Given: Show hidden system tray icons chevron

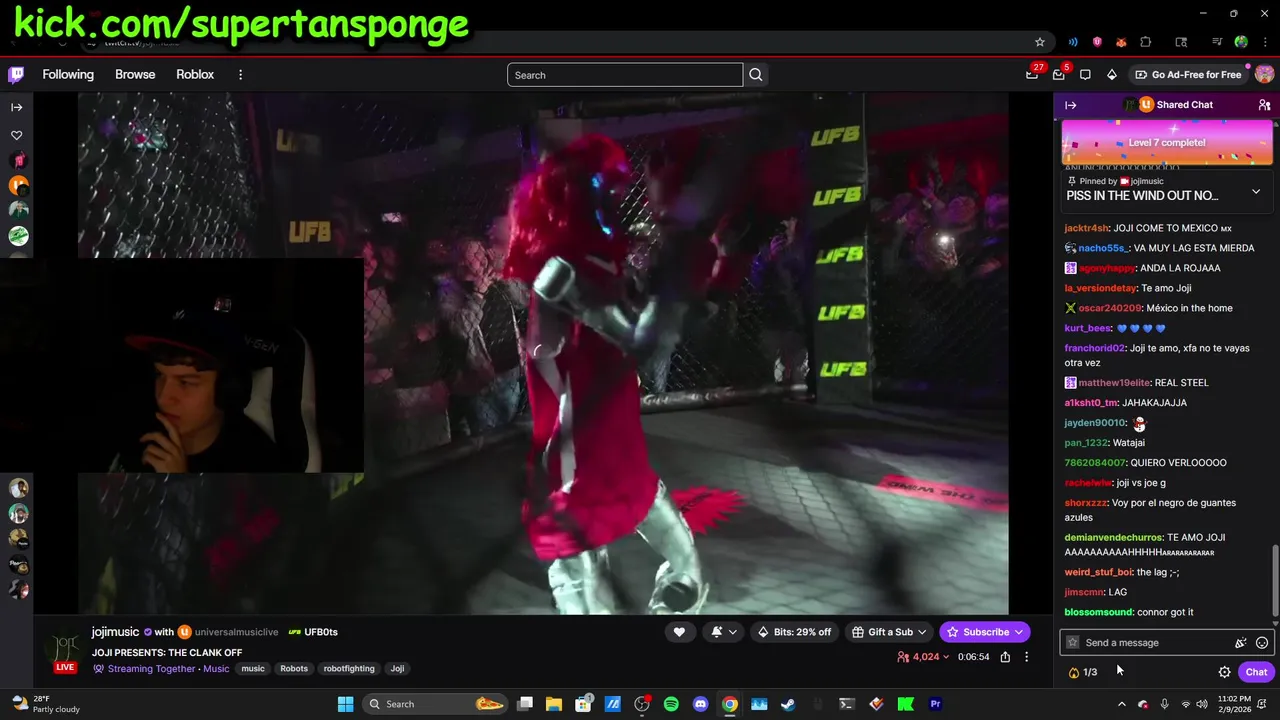Looking at the screenshot, I should pos(1121,704).
